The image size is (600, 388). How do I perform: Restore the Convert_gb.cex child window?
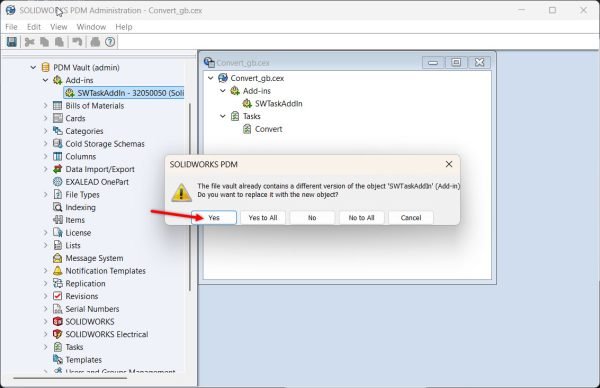point(456,62)
